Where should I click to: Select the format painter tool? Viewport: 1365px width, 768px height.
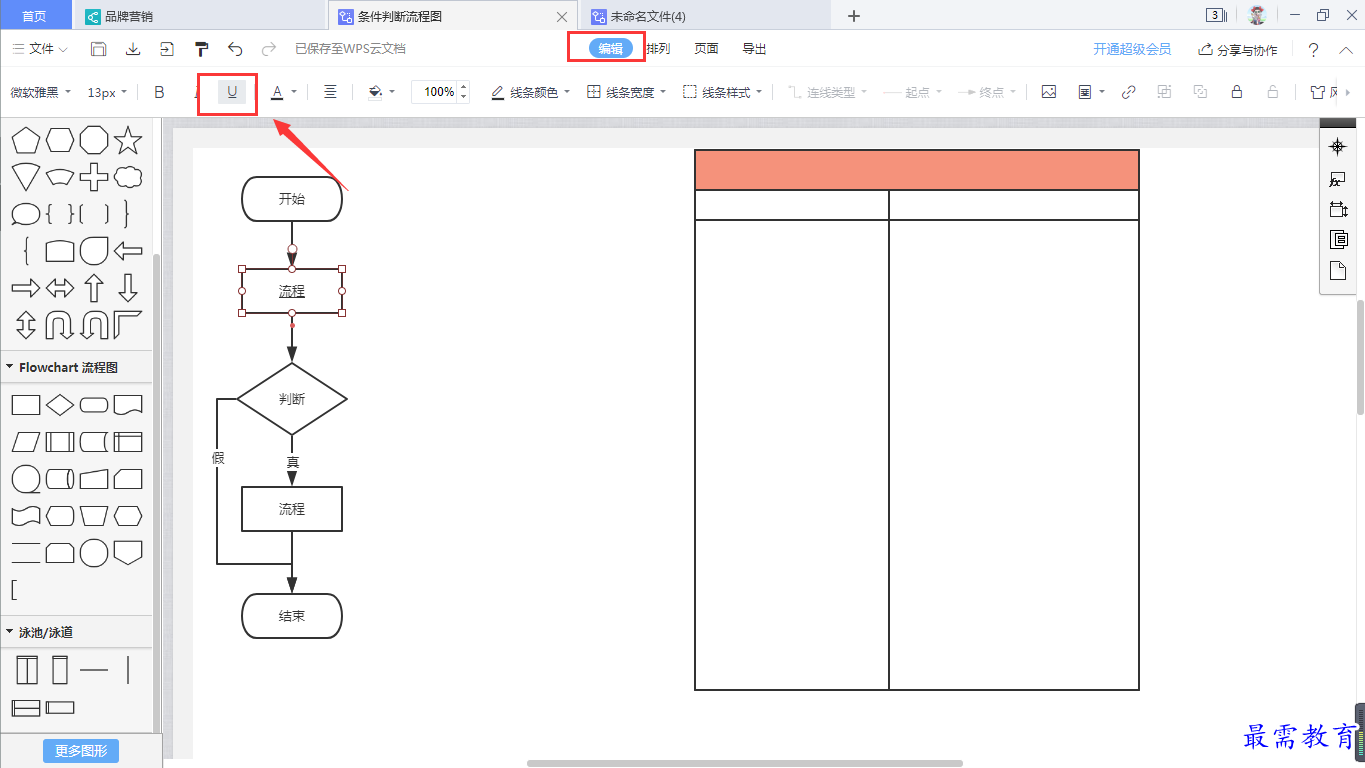[x=201, y=49]
